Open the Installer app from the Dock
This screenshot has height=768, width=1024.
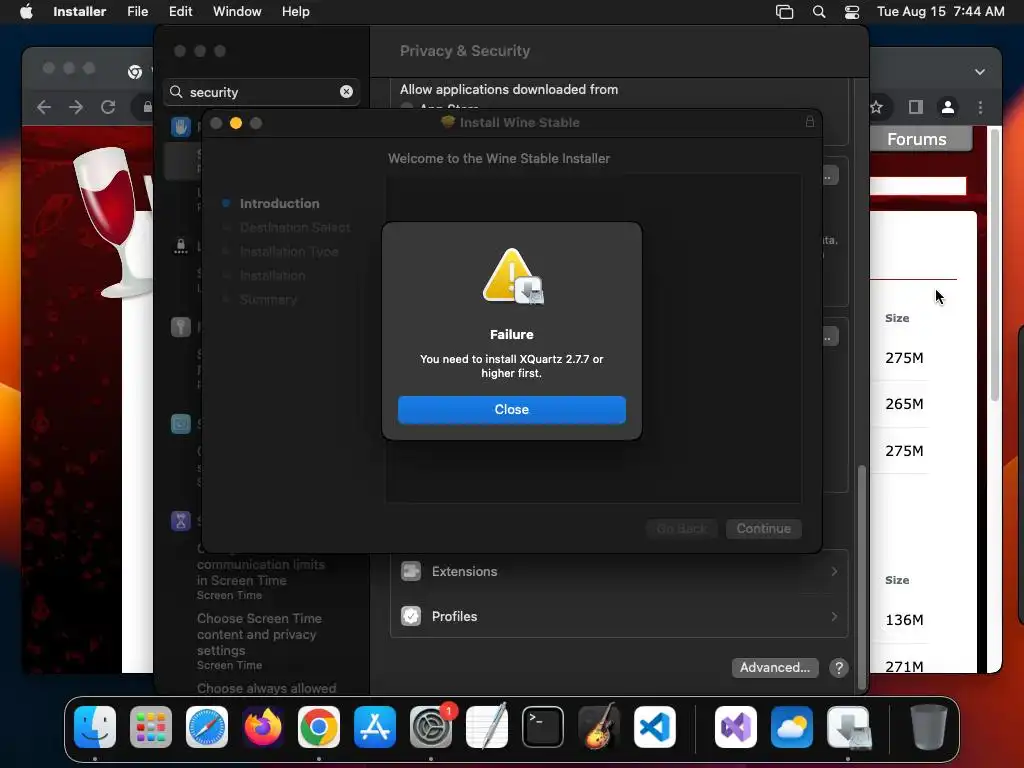point(848,727)
